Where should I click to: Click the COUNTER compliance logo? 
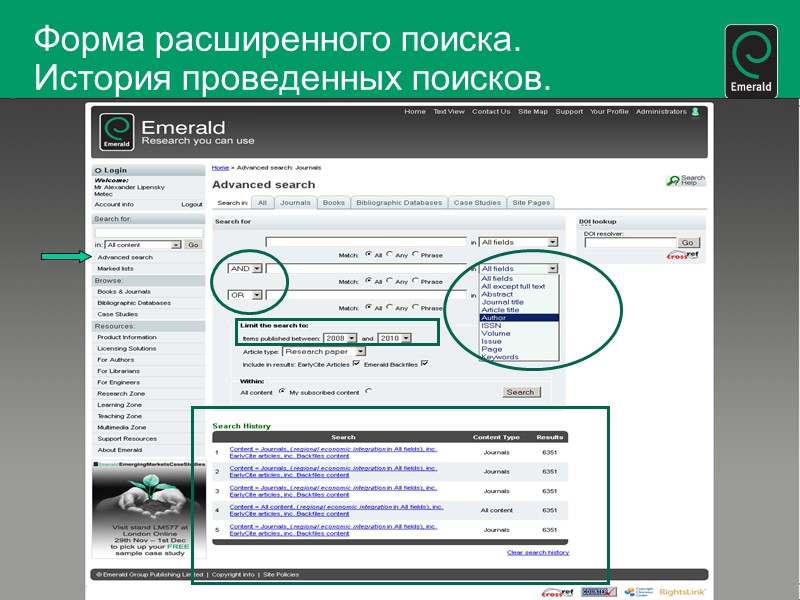click(x=596, y=591)
